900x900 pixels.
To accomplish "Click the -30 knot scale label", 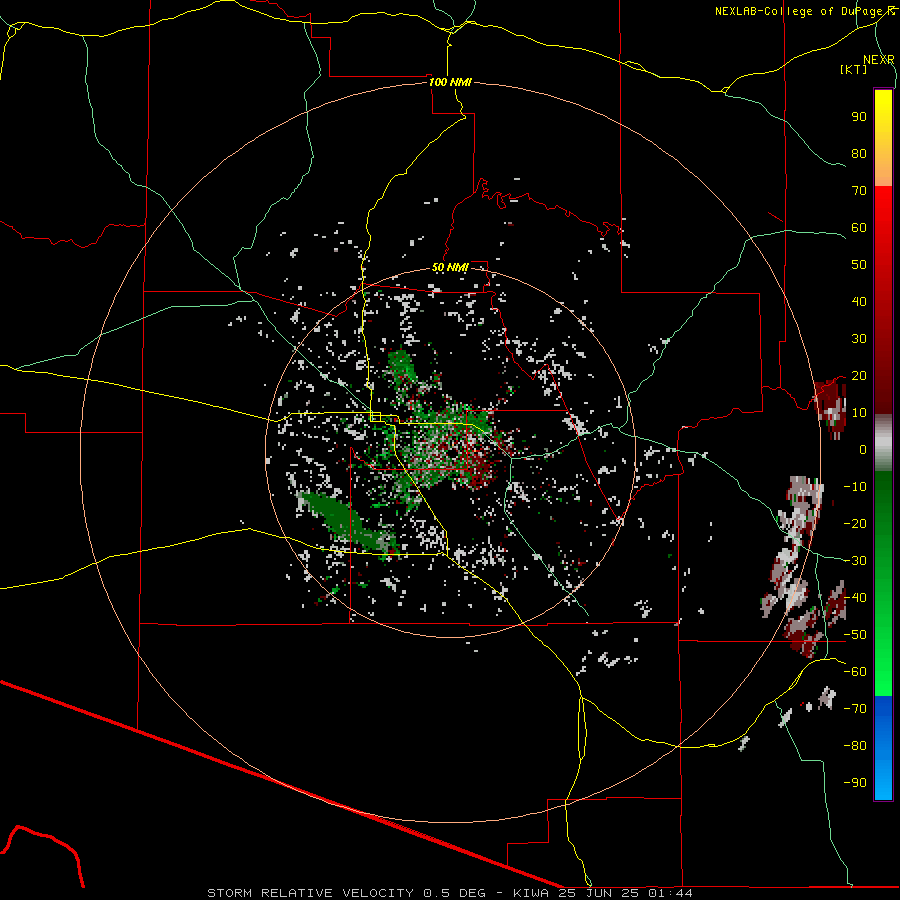I will tap(855, 561).
